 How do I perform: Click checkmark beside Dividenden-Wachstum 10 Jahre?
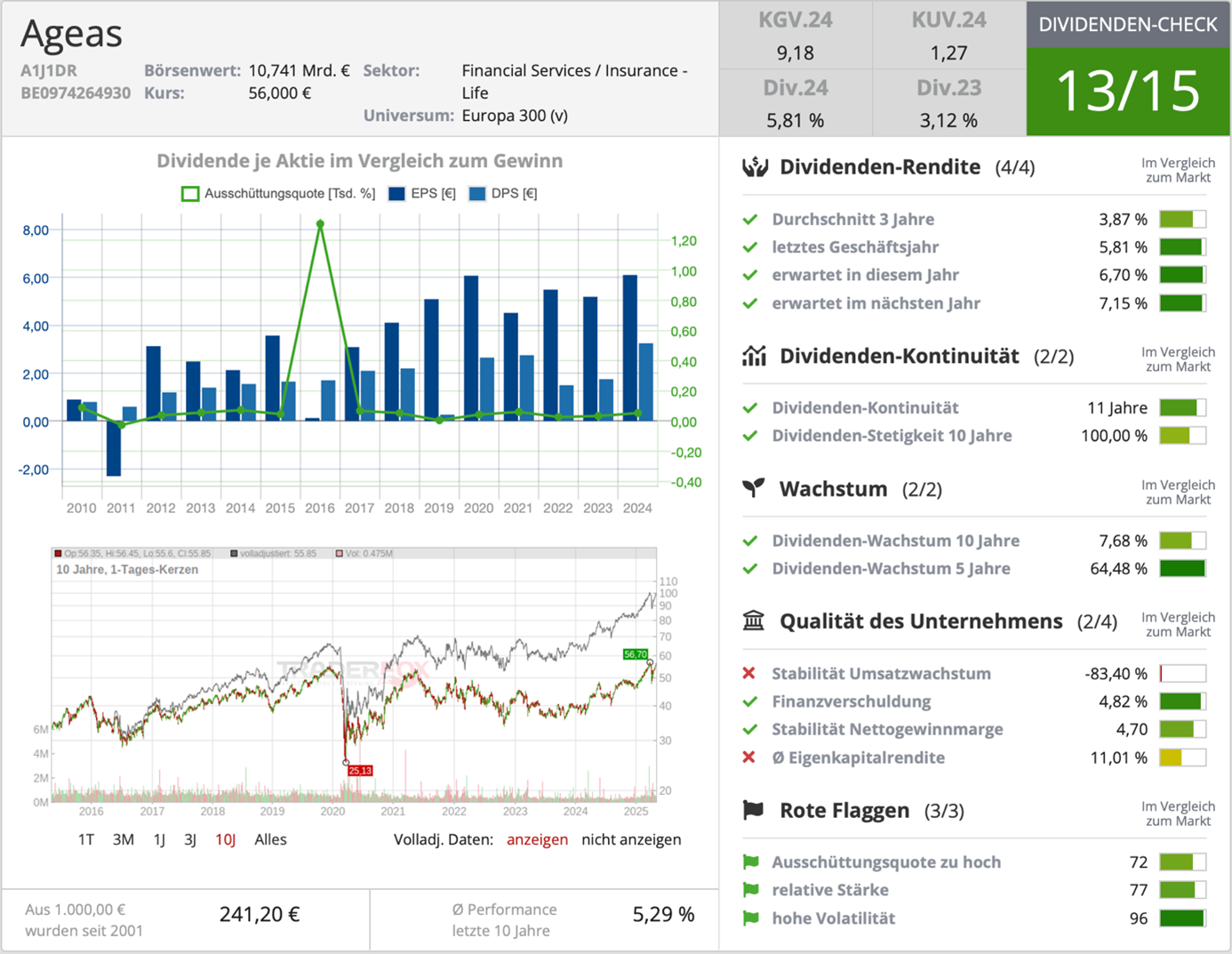(750, 541)
